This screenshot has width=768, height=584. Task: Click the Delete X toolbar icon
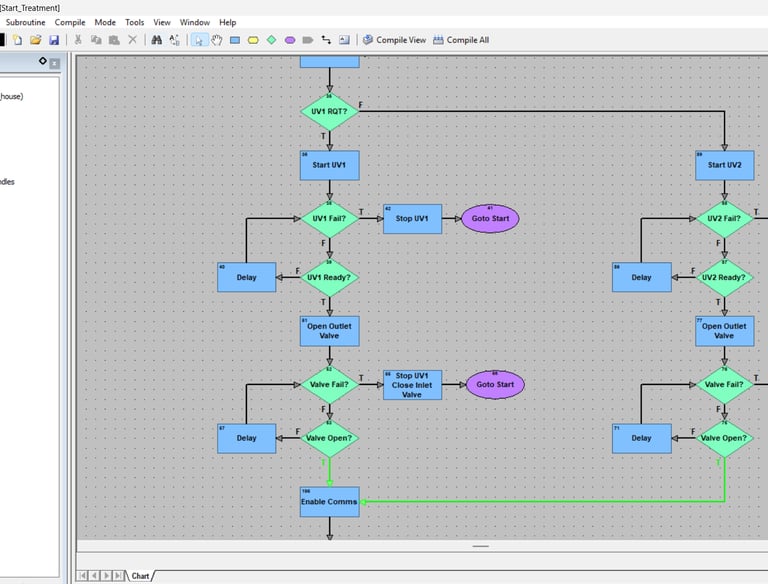click(x=132, y=40)
